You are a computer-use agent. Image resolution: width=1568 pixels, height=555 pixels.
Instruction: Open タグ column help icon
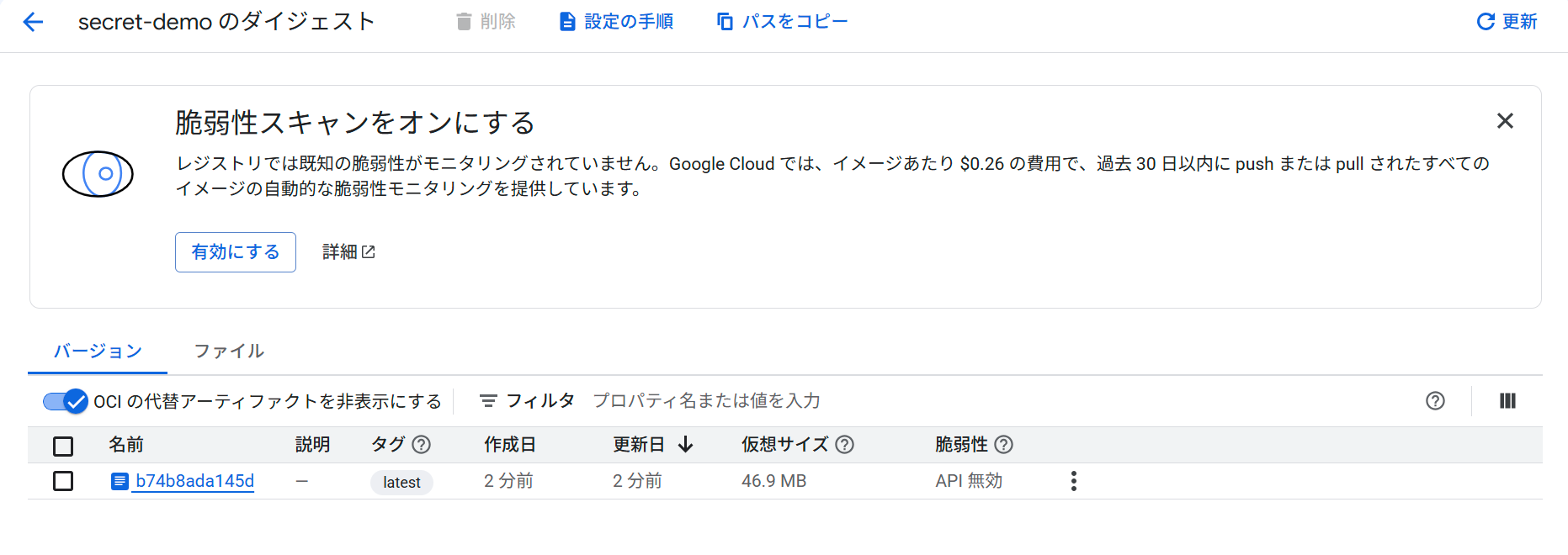click(x=422, y=445)
